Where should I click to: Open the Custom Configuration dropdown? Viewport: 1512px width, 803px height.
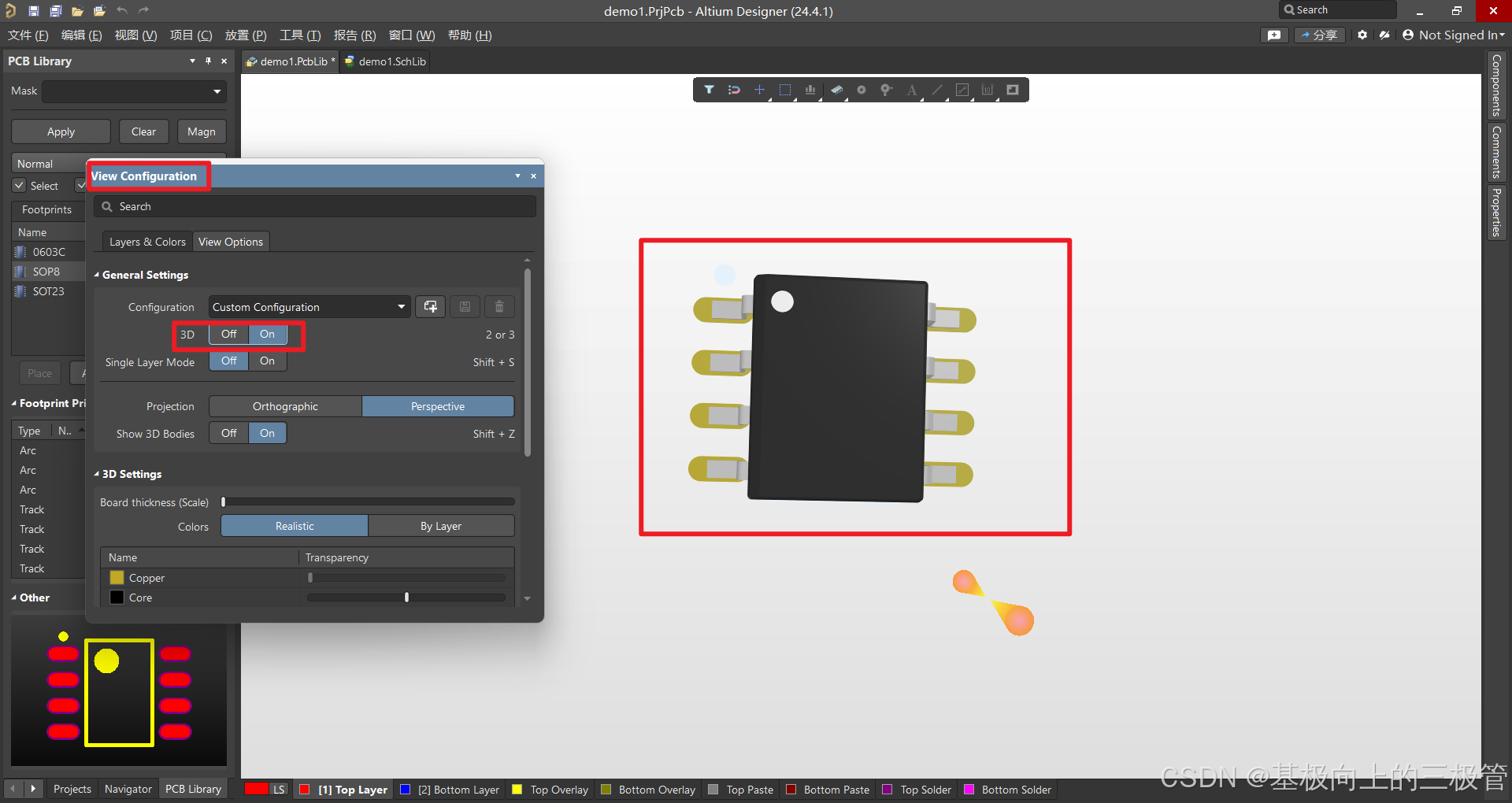309,307
